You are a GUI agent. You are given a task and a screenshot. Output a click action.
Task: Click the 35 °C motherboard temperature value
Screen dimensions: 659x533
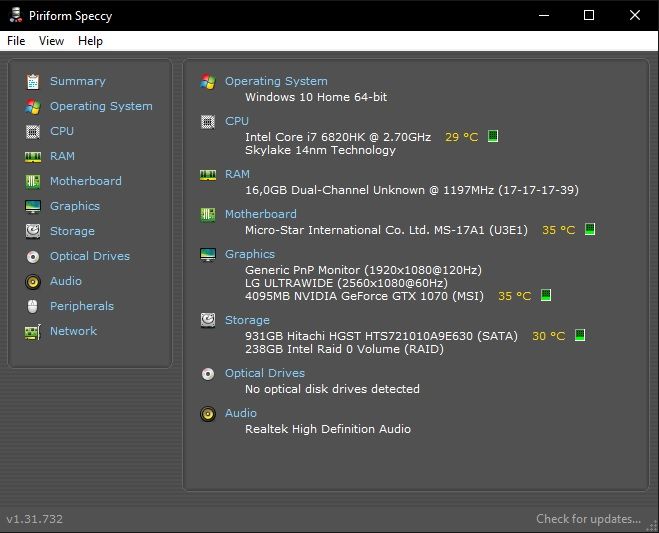click(x=559, y=230)
